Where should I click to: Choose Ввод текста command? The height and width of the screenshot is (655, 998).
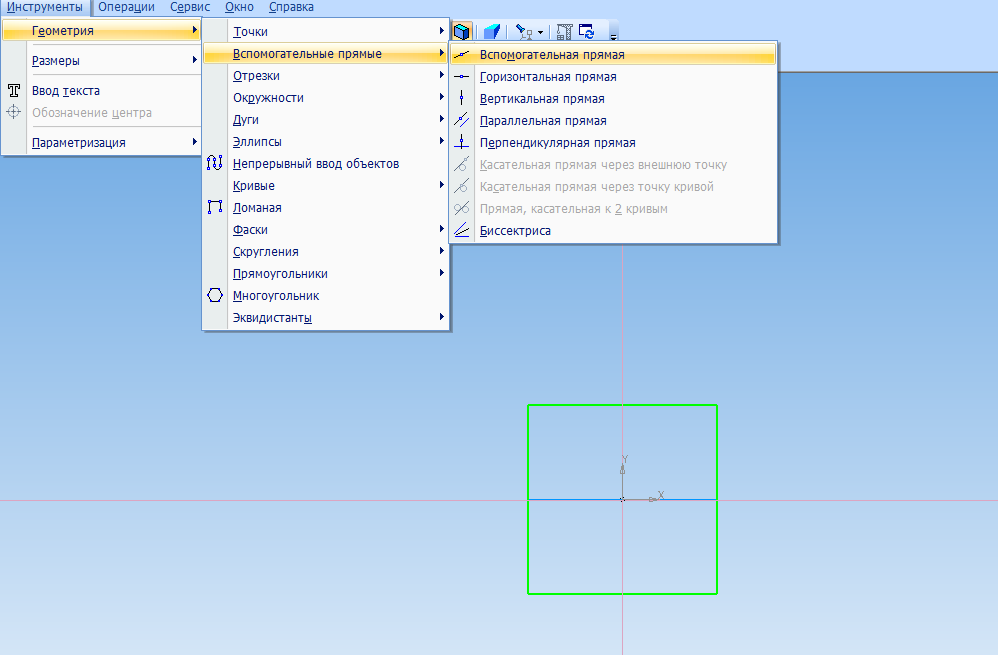coord(101,90)
